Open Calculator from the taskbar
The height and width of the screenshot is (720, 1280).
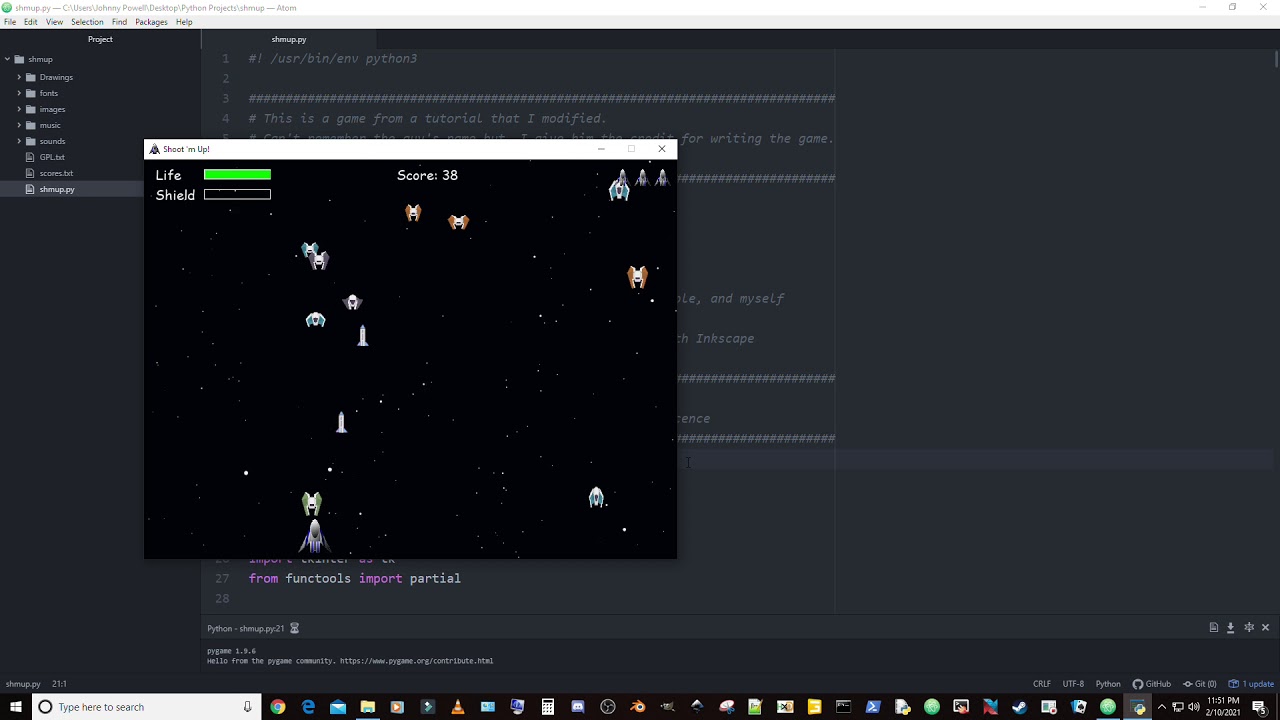548,707
